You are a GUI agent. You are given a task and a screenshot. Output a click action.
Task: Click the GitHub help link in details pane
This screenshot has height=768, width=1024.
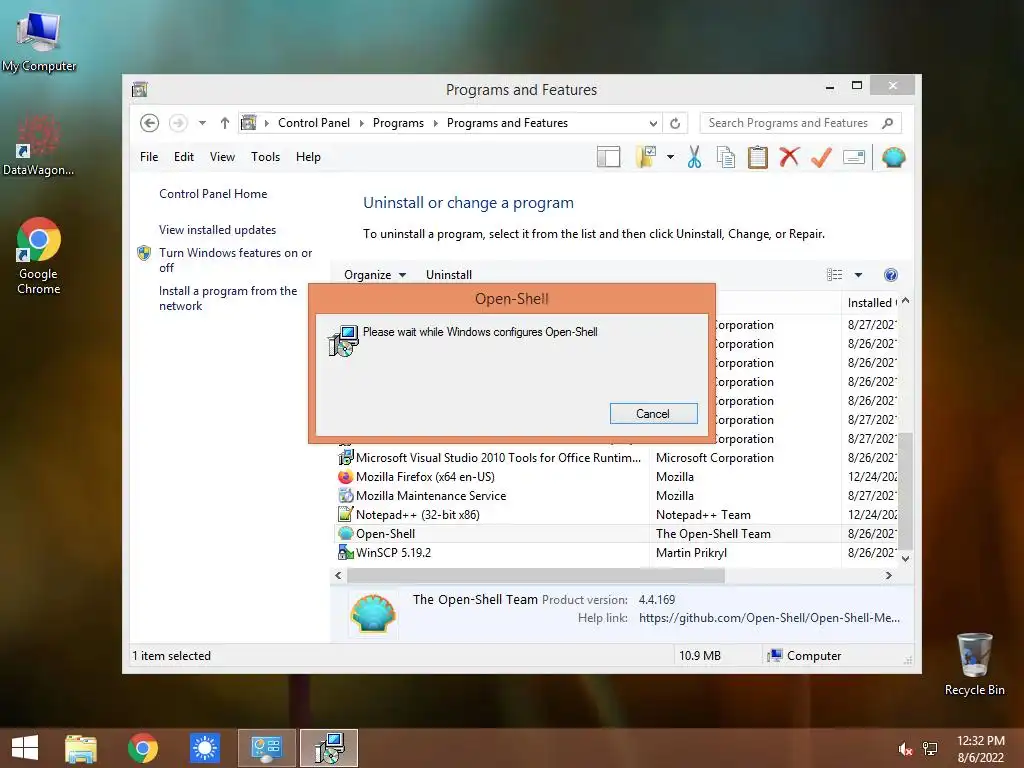769,618
